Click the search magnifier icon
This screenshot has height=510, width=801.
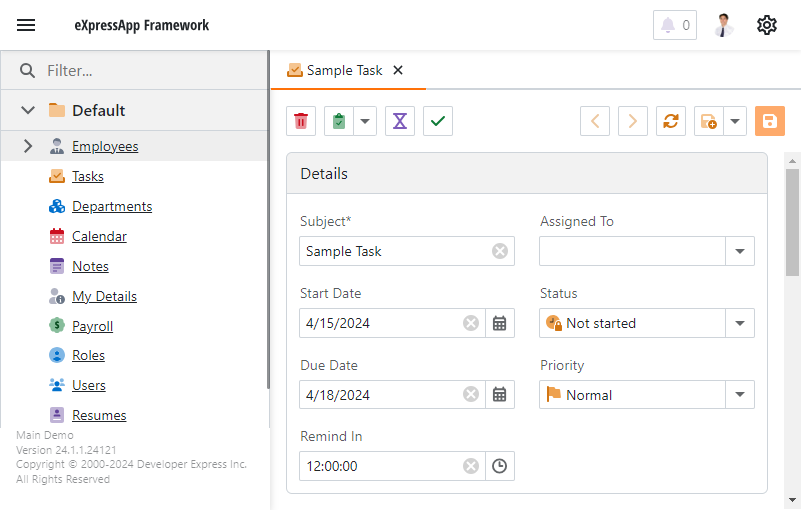click(27, 71)
